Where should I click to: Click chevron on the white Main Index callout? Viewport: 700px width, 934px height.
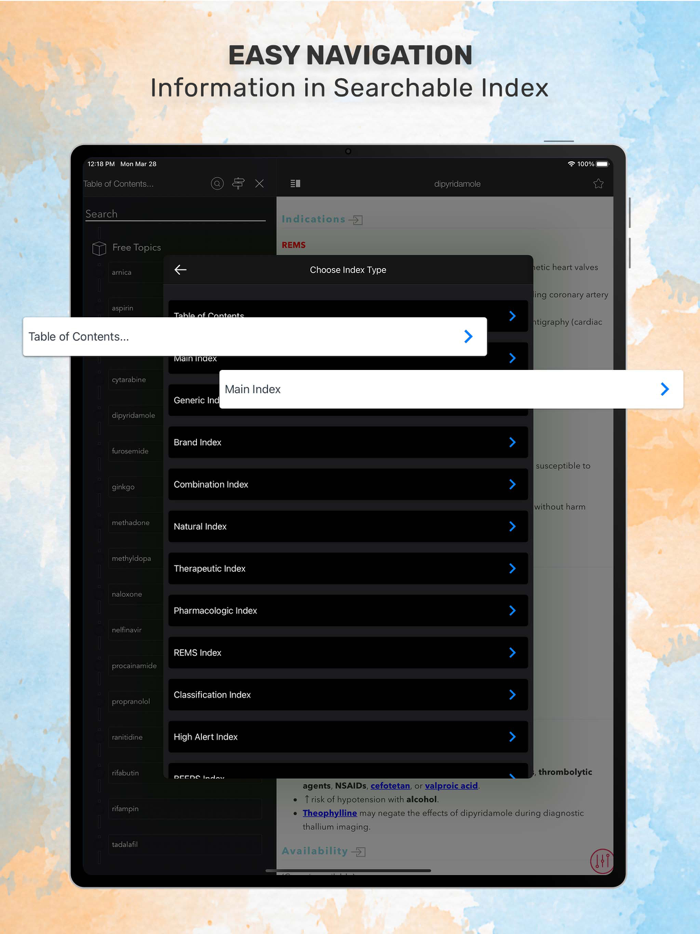click(x=665, y=389)
